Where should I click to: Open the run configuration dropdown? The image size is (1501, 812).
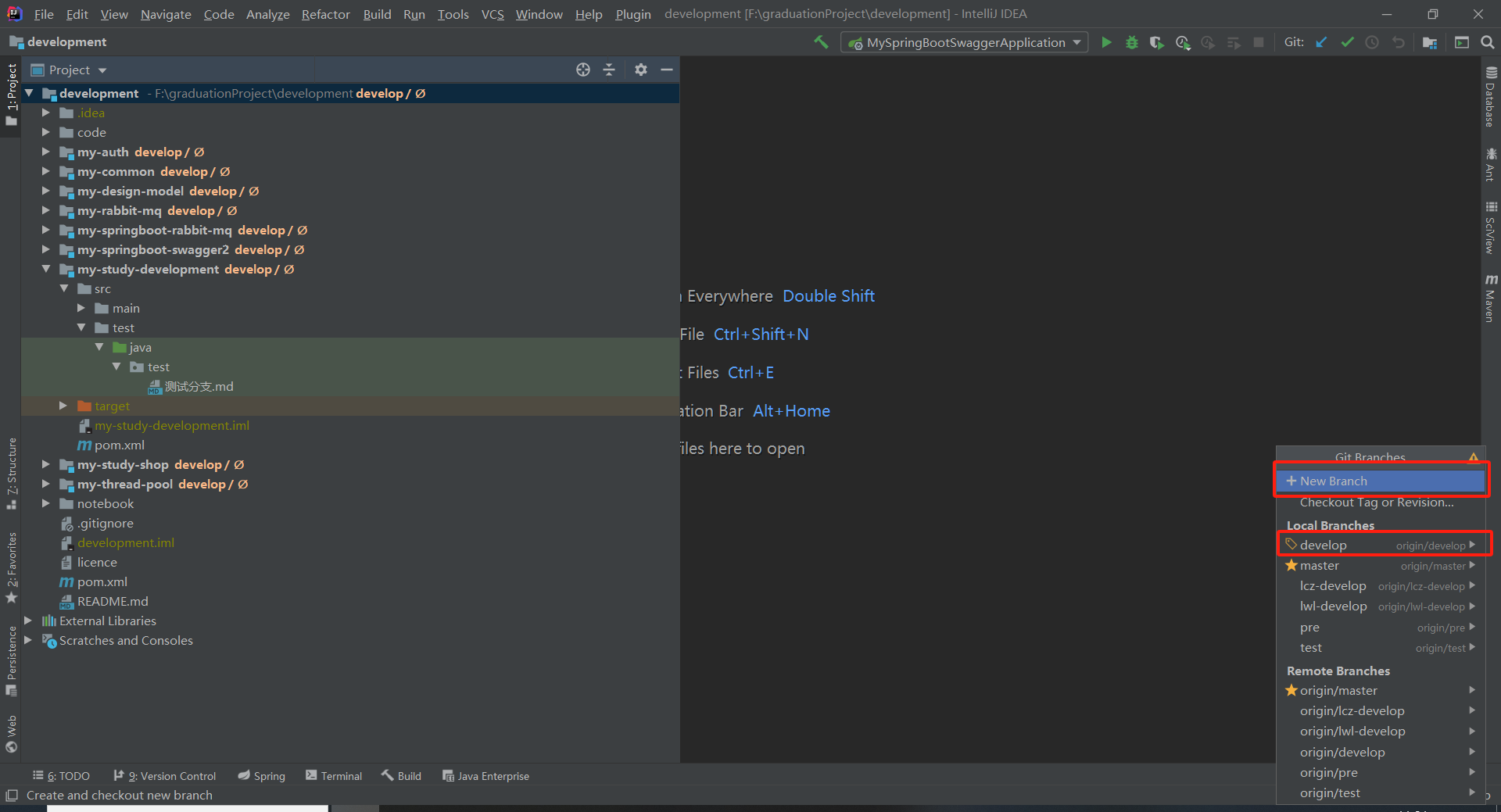(x=965, y=42)
